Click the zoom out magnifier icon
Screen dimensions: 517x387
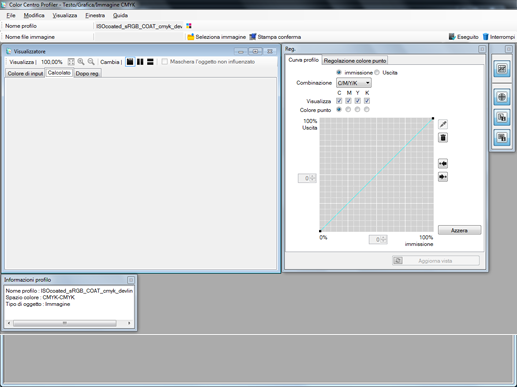(x=91, y=62)
